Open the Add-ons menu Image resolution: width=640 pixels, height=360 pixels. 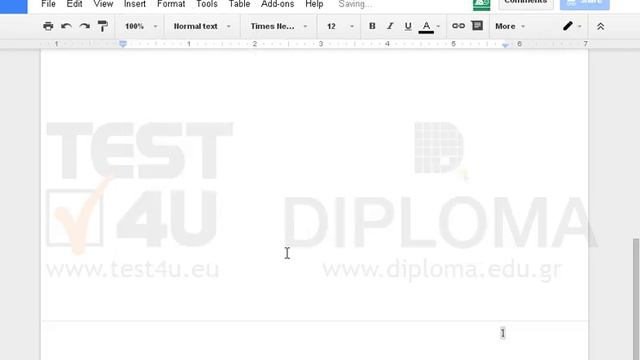pos(278,4)
